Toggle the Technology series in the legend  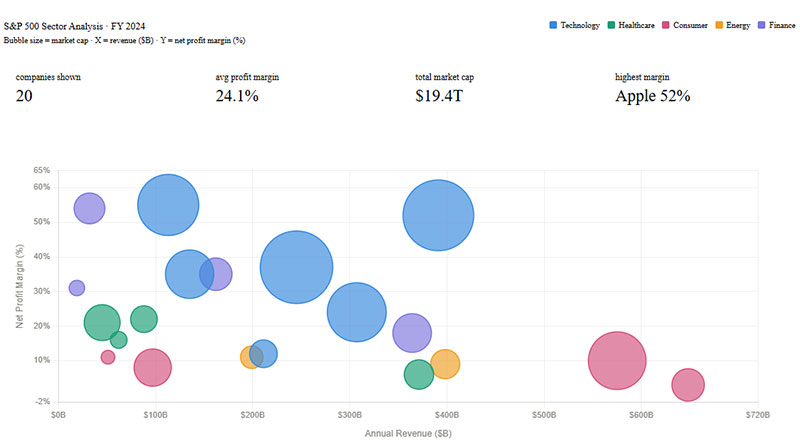(581, 24)
